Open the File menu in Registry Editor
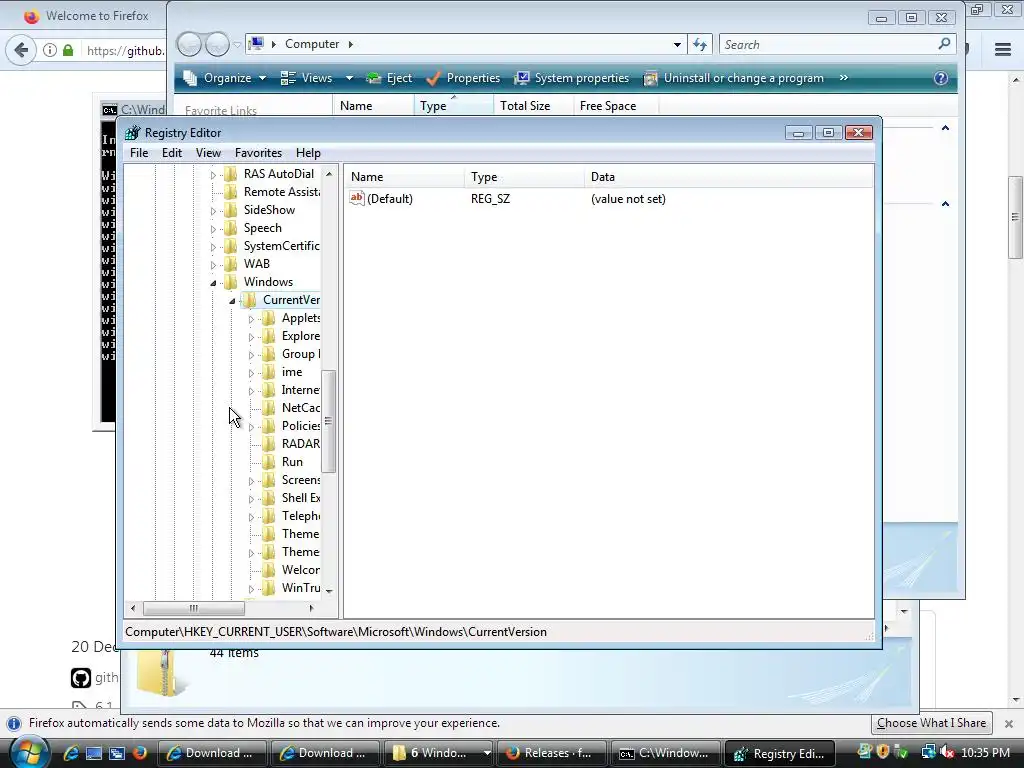 point(139,153)
